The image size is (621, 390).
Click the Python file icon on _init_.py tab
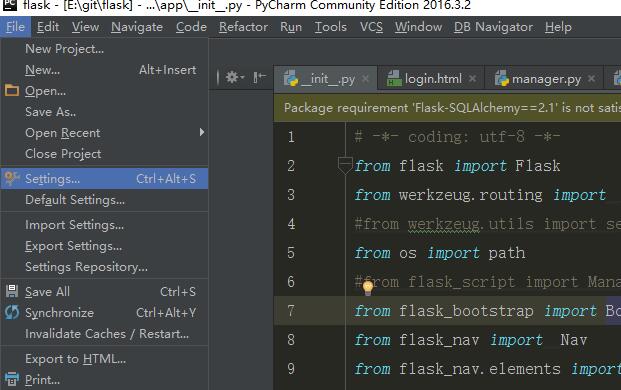(291, 78)
